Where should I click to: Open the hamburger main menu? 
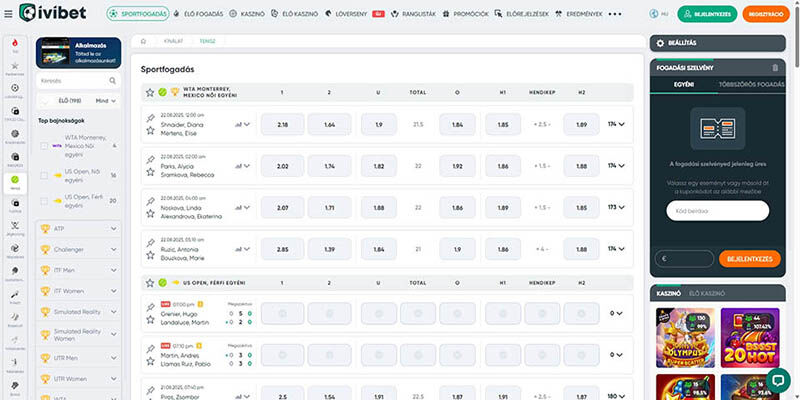click(8, 14)
